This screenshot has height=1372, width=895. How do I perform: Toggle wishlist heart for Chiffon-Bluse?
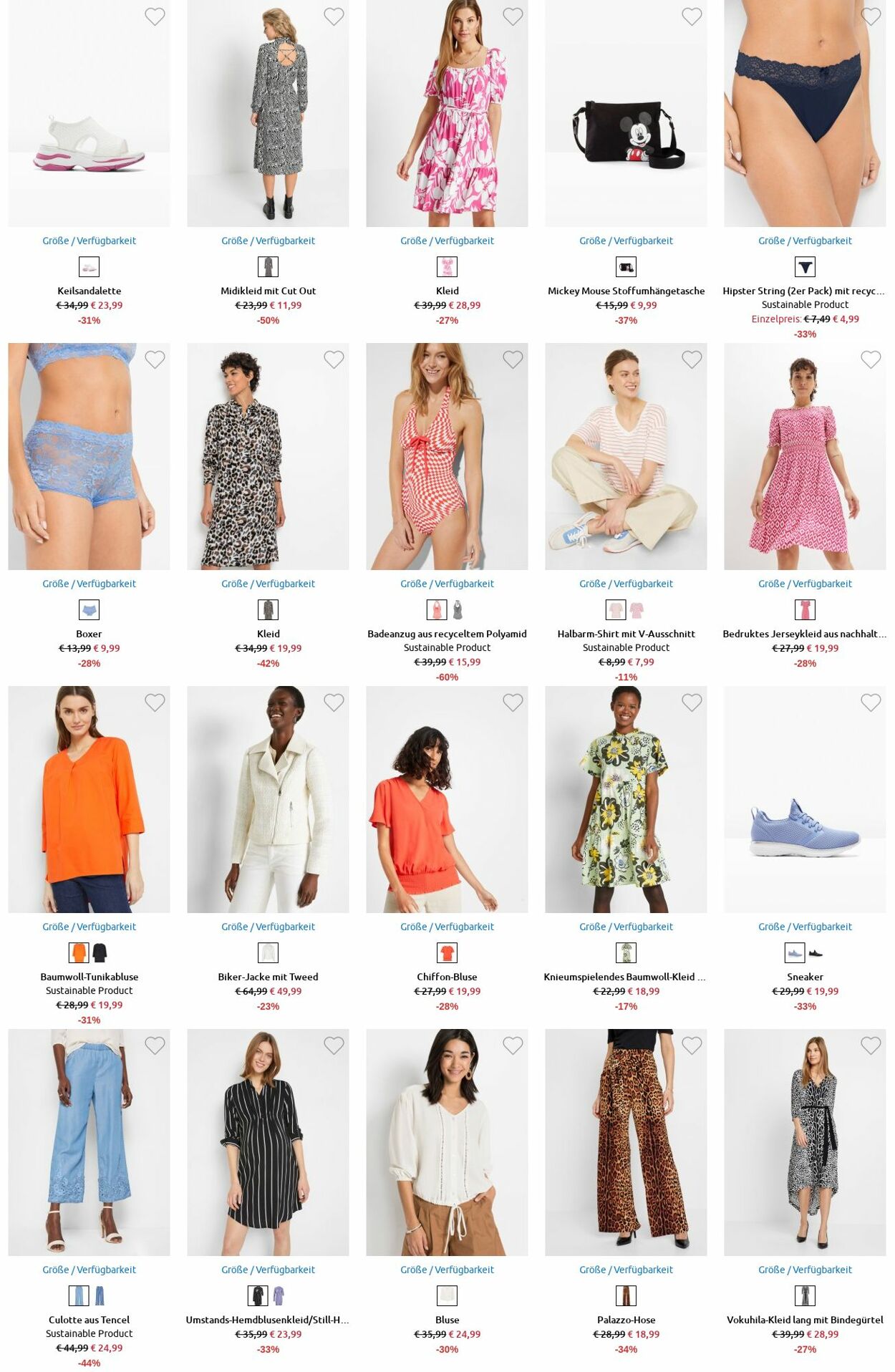pos(513,702)
